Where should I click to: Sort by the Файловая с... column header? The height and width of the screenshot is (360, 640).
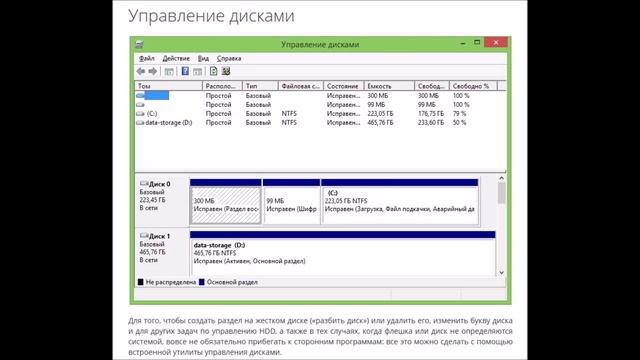[301, 86]
